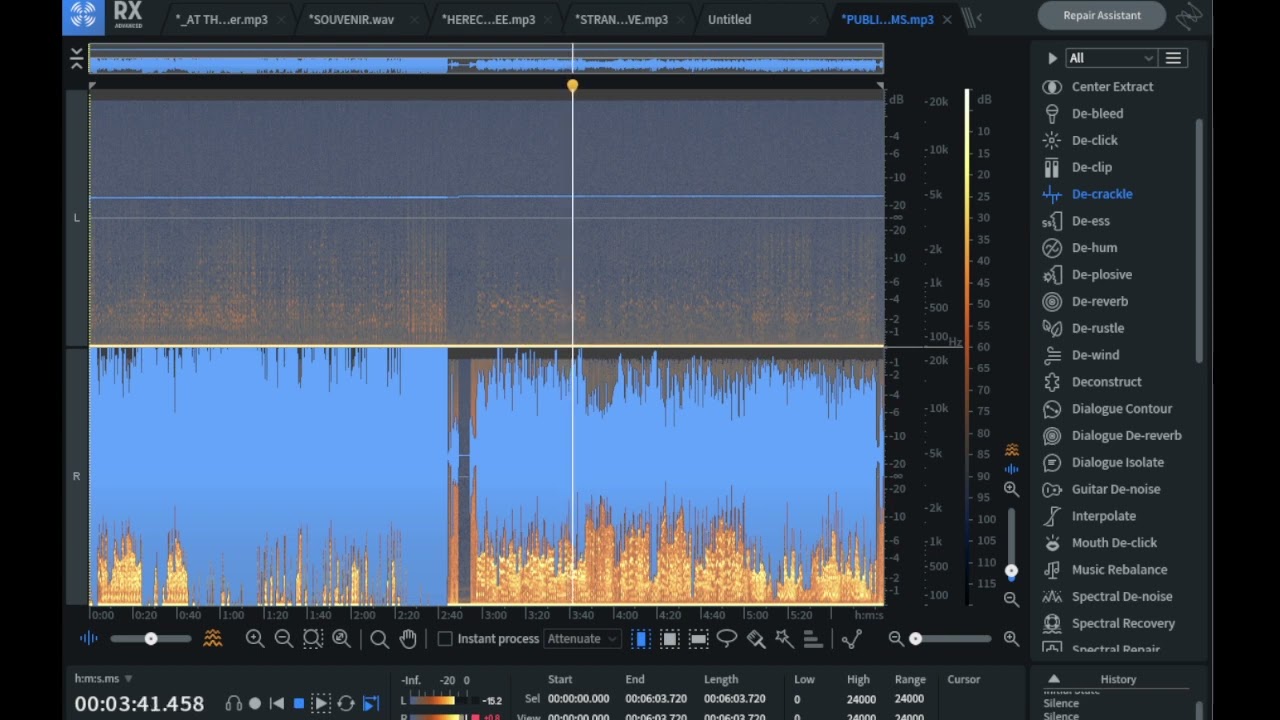Select the brush selection tool

(756, 639)
